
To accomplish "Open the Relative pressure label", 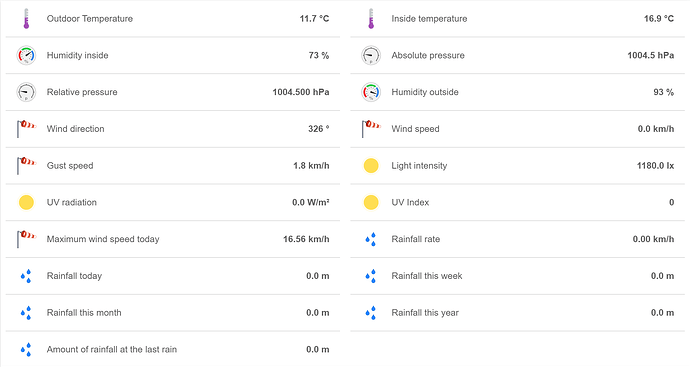I will 82,92.
